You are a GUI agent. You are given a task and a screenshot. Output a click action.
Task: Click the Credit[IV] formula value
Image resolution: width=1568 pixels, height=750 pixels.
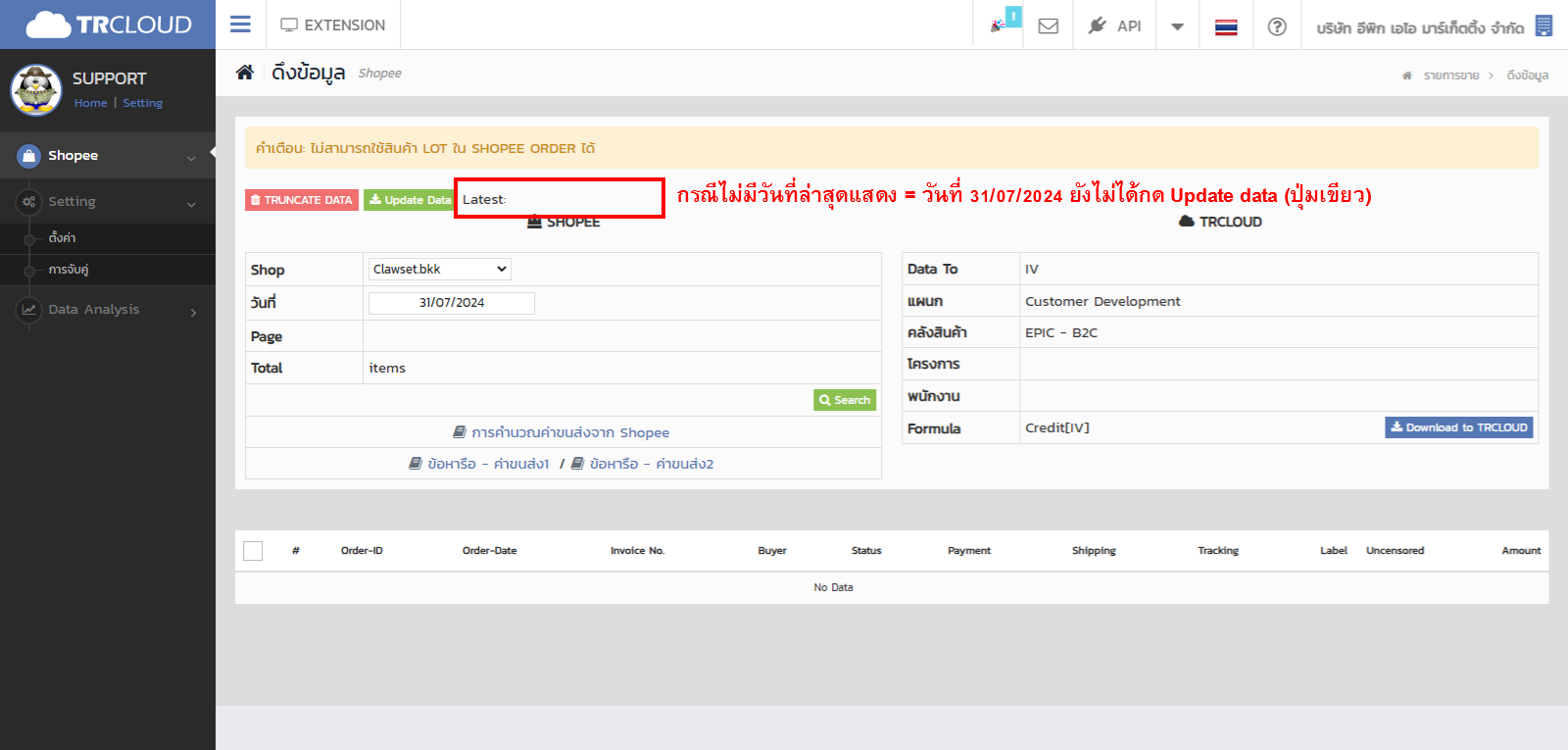[1056, 428]
